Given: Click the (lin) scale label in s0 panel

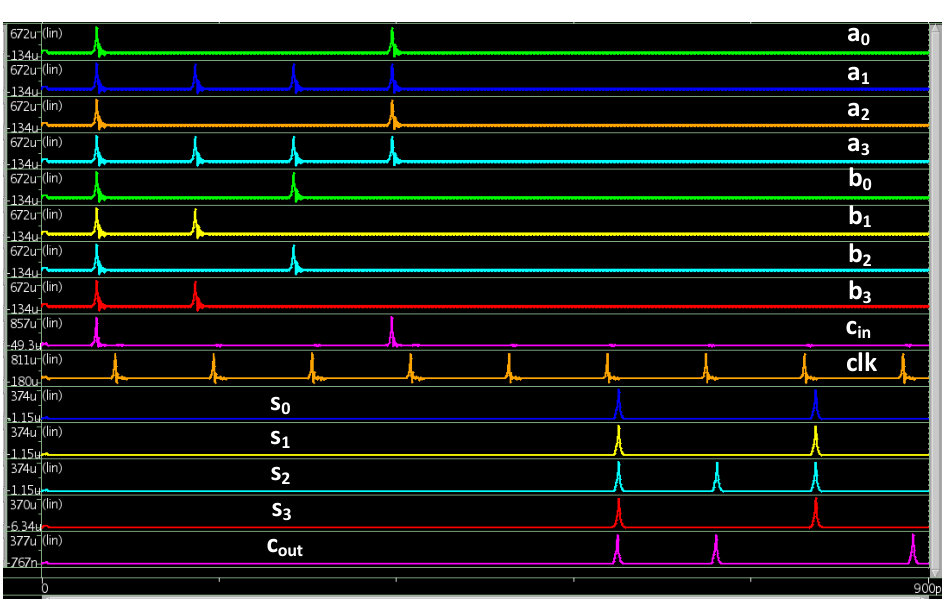Looking at the screenshot, I should pos(52,396).
